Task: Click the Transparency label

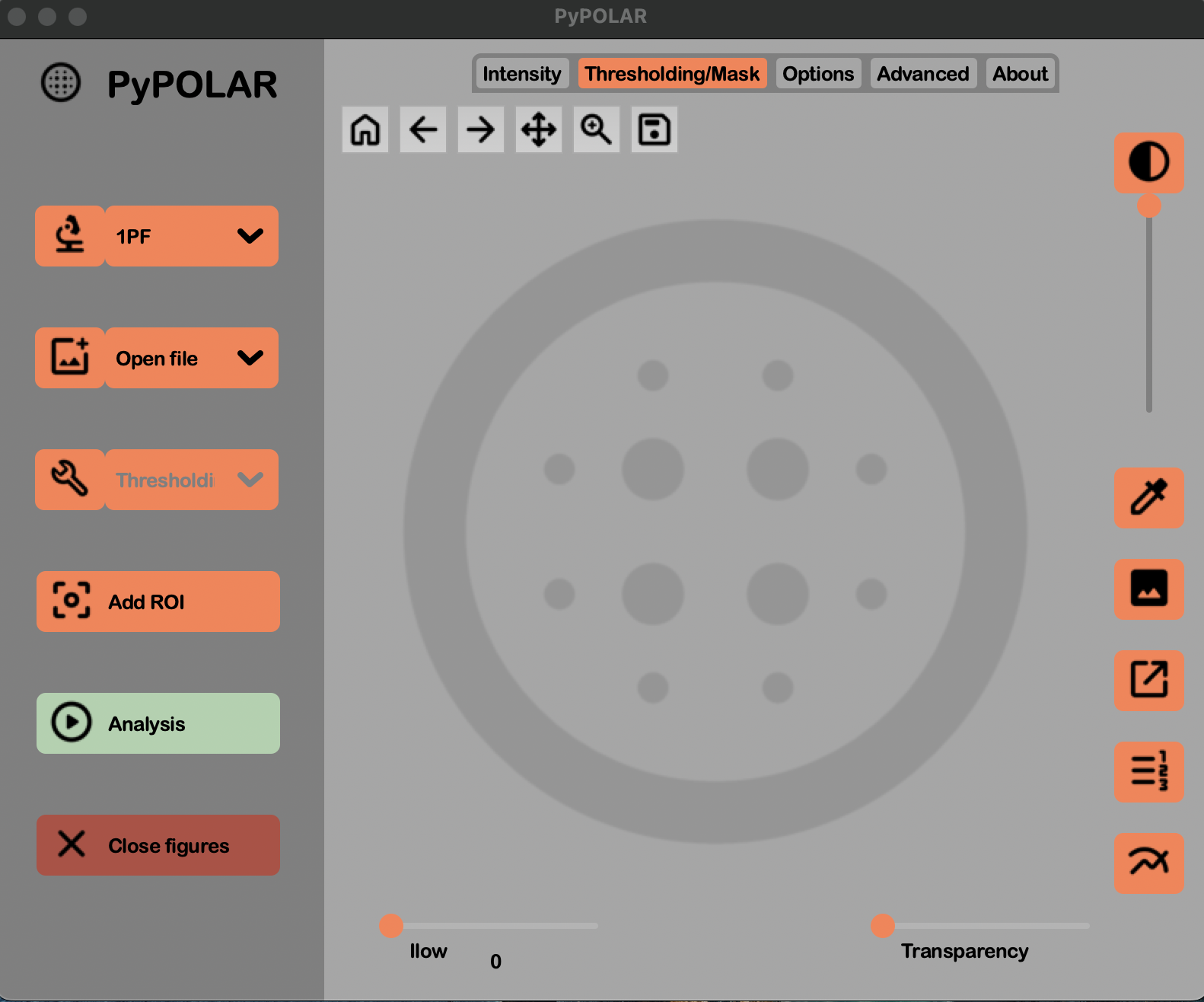Action: tap(965, 951)
